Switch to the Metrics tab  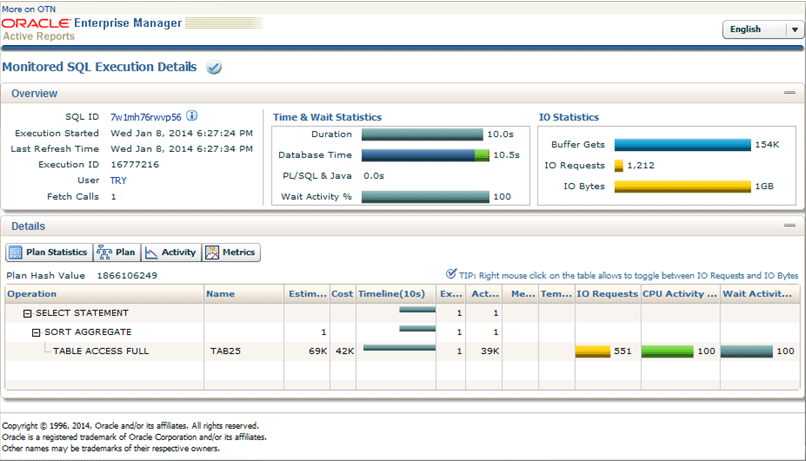(231, 252)
